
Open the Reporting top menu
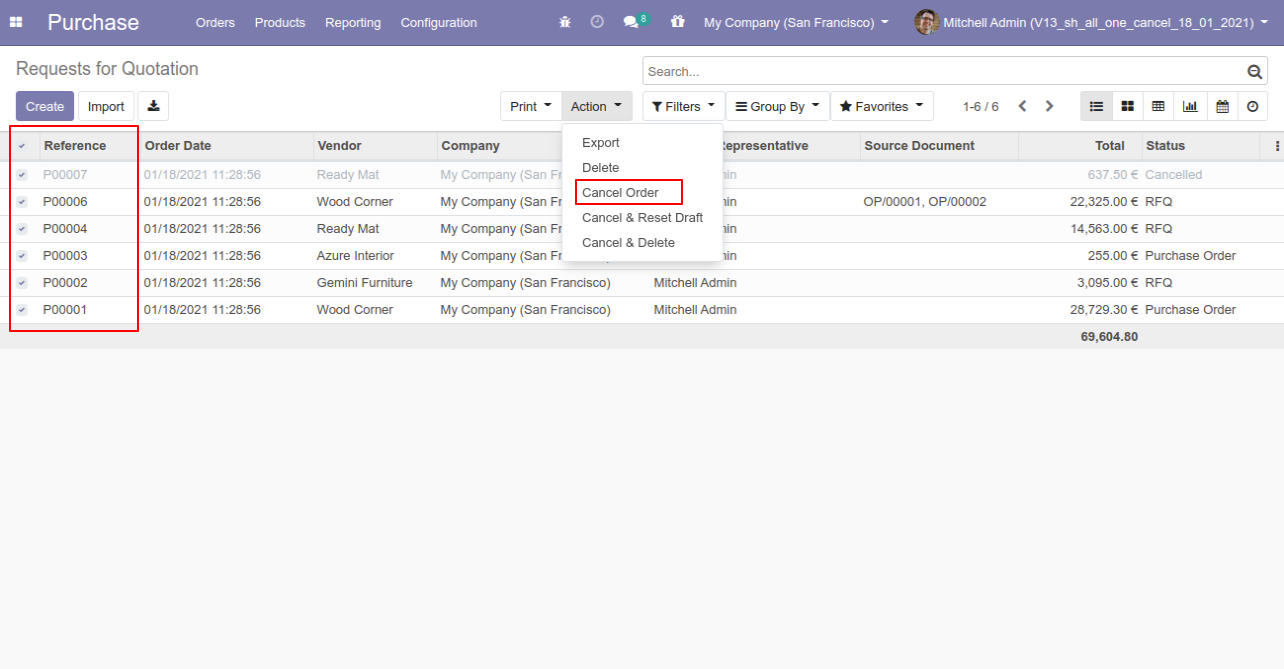[353, 22]
